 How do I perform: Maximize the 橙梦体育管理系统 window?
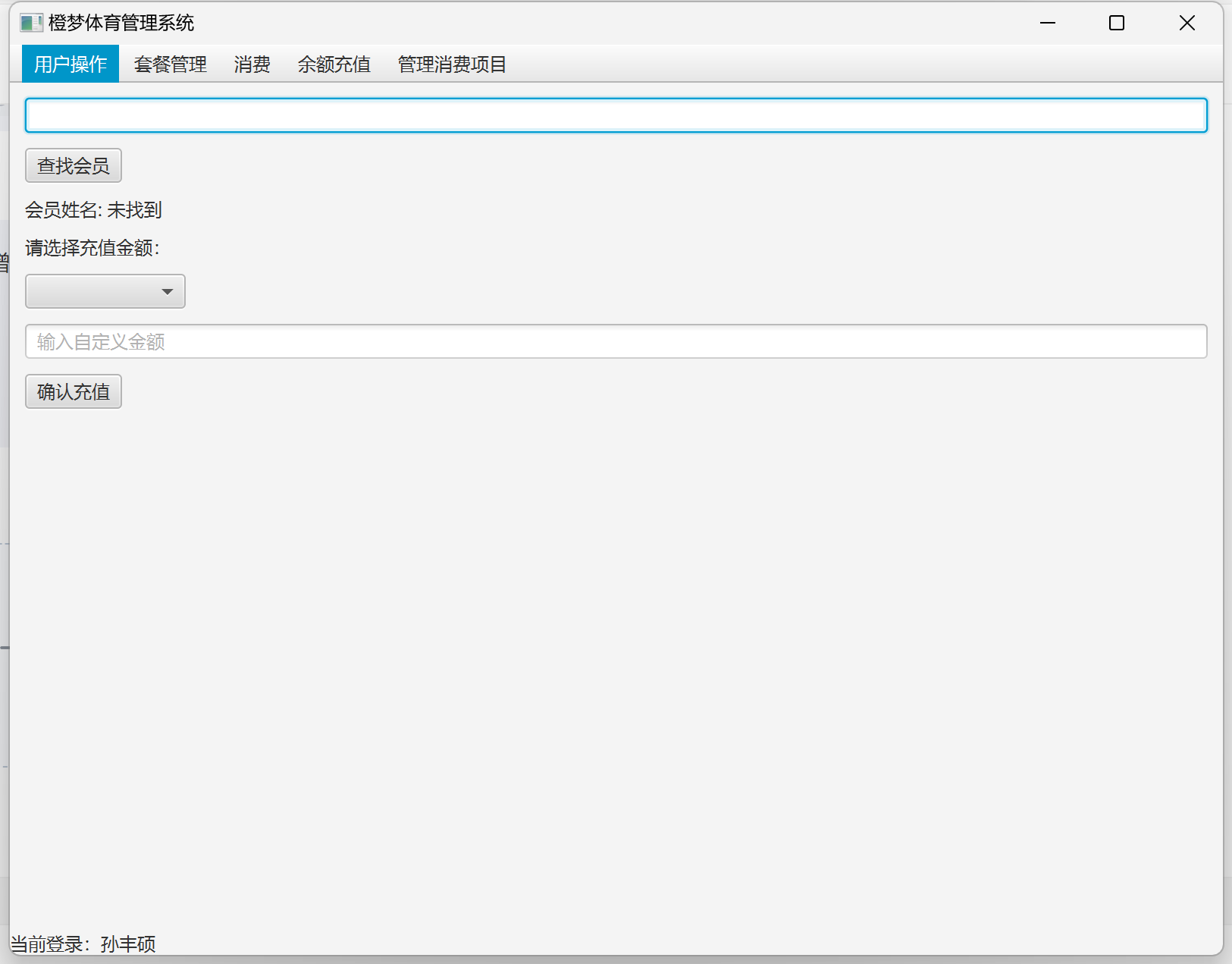coord(1117,23)
